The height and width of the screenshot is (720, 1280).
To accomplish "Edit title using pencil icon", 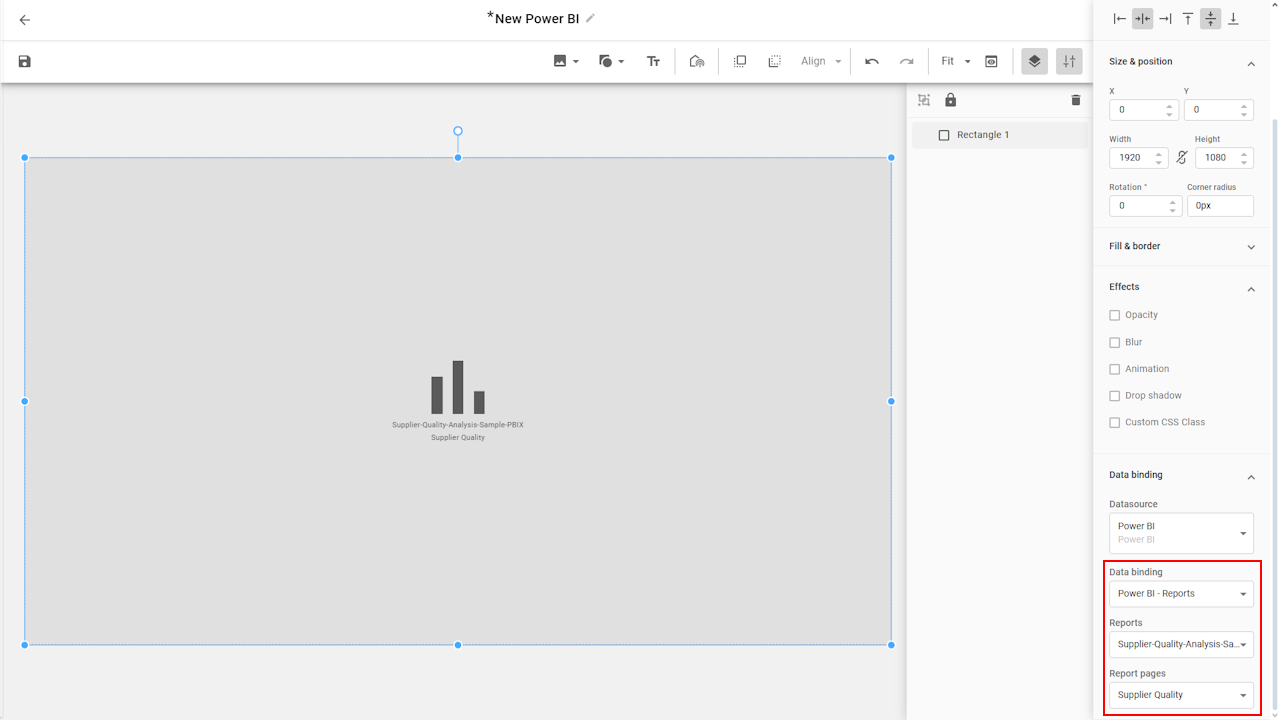I will pos(590,19).
